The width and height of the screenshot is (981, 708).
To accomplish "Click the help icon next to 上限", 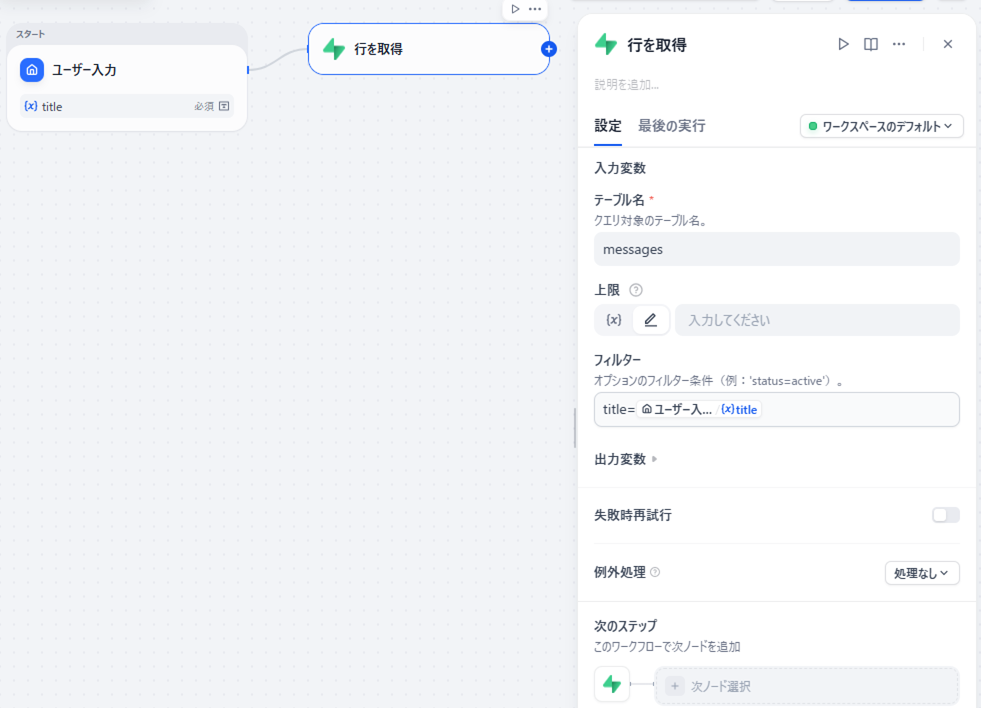I will pyautogui.click(x=636, y=290).
